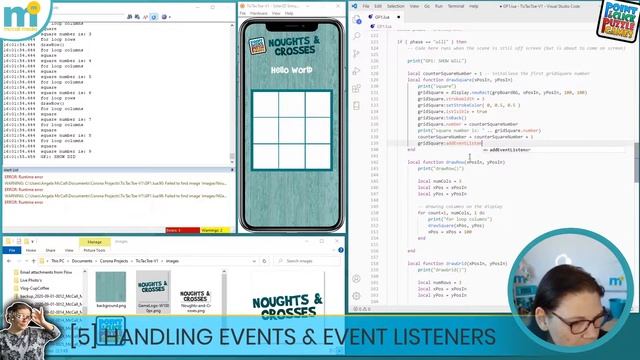Select Email attachments from Flow folder
The width and height of the screenshot is (640, 360).
(x=46, y=272)
